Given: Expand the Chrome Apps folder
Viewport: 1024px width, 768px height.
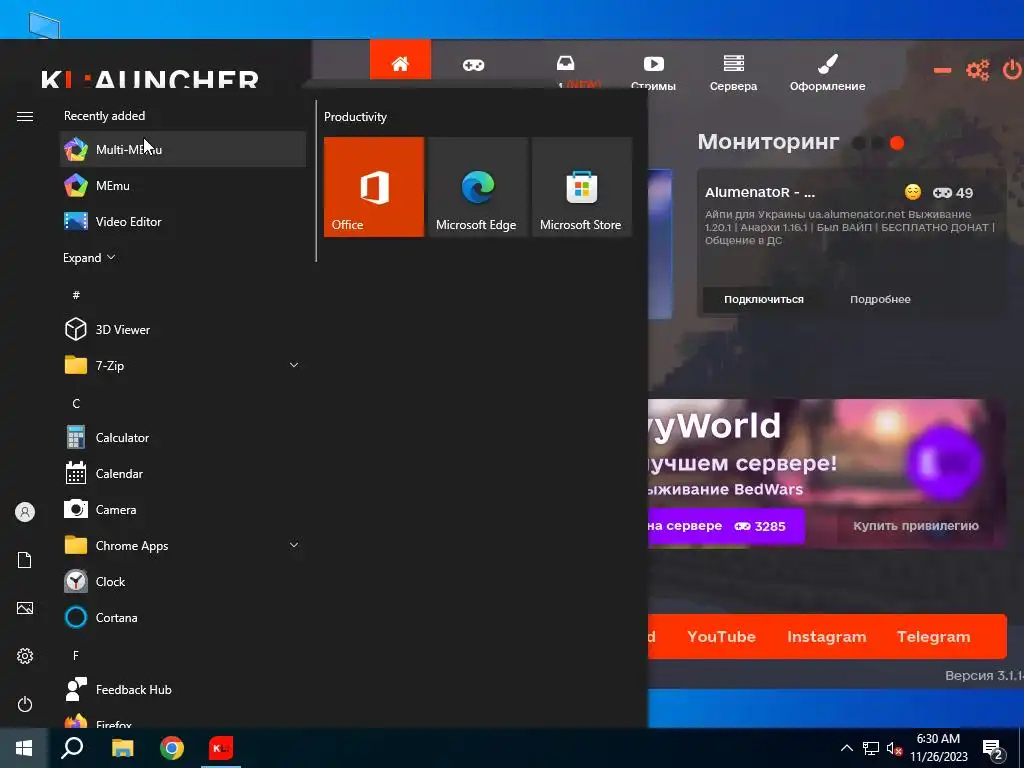Looking at the screenshot, I should [x=183, y=545].
